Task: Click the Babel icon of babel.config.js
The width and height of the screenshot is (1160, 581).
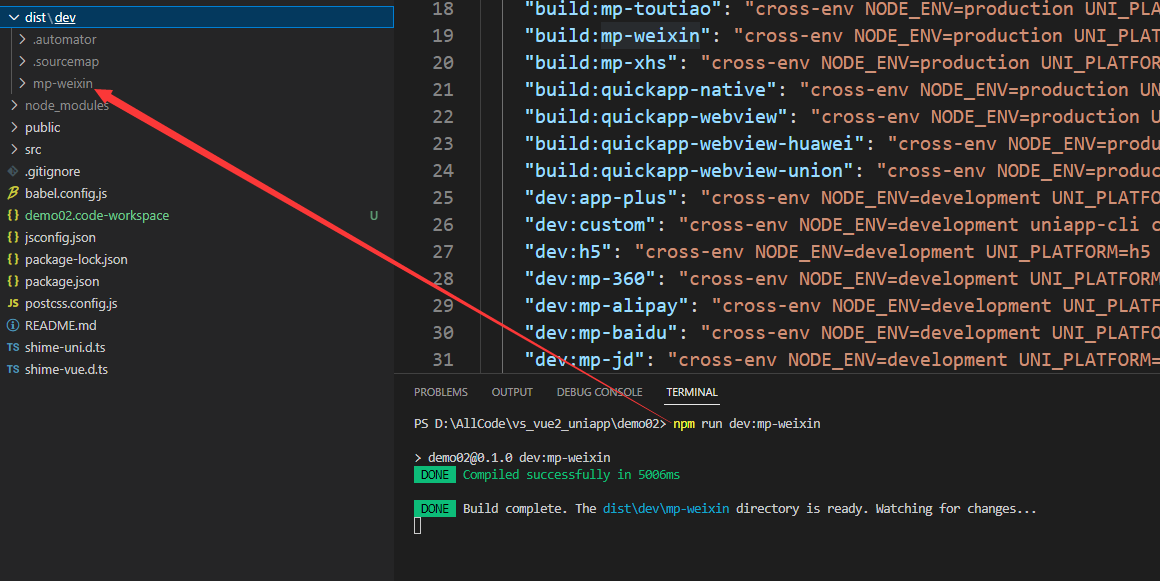Action: tap(13, 193)
